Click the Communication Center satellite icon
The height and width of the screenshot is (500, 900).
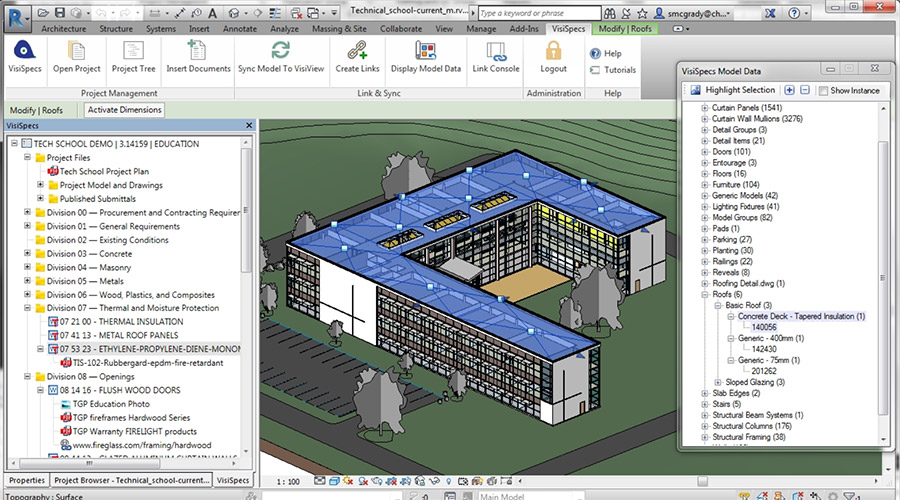tap(626, 13)
